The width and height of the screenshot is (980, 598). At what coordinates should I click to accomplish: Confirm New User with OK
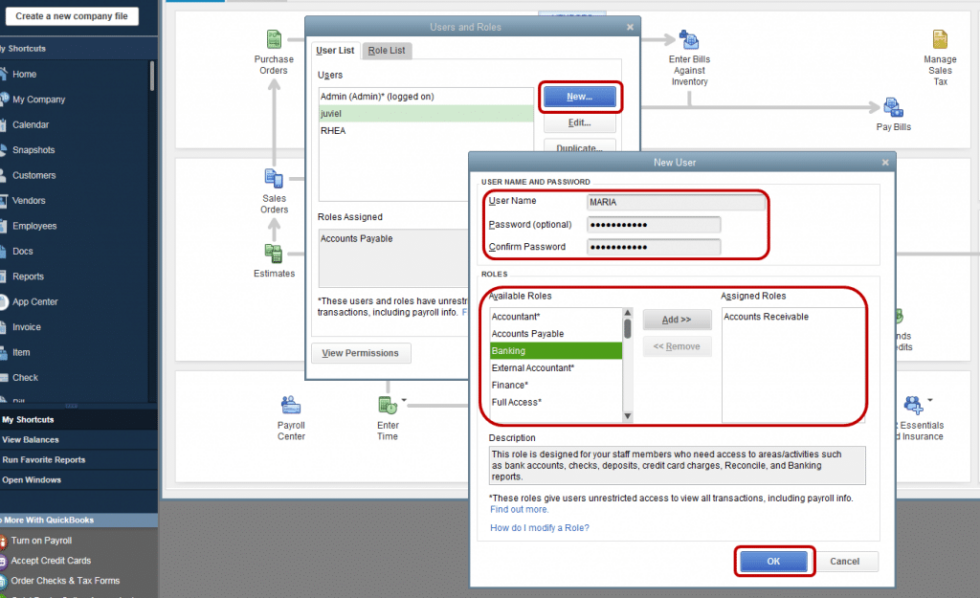773,561
